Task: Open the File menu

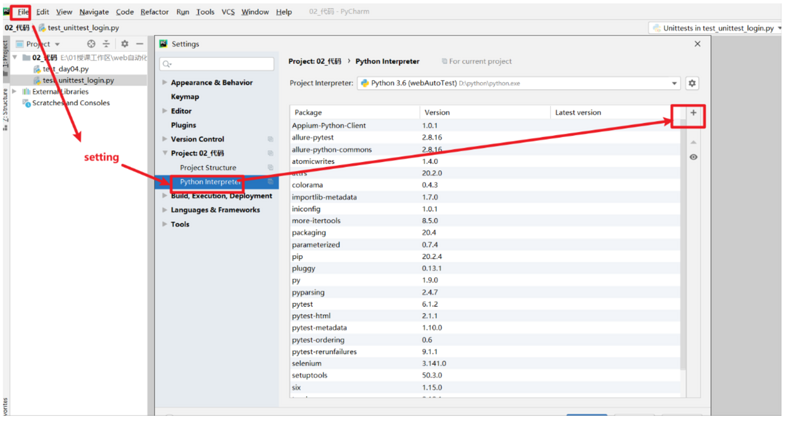Action: point(22,12)
